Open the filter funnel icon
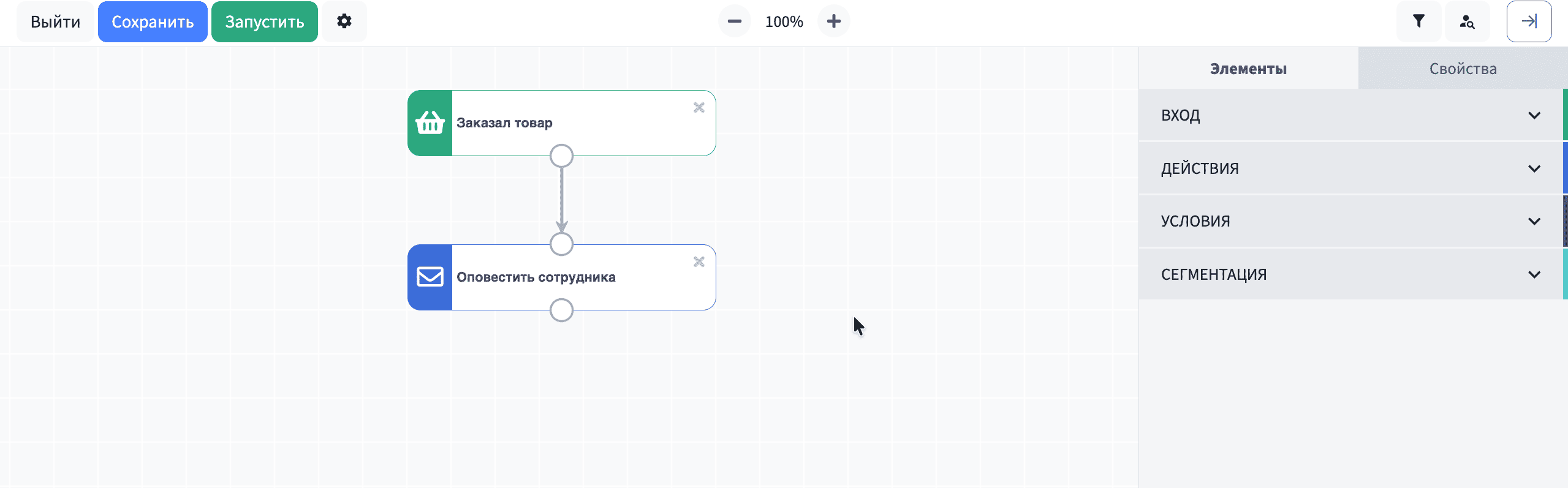 [x=1418, y=21]
